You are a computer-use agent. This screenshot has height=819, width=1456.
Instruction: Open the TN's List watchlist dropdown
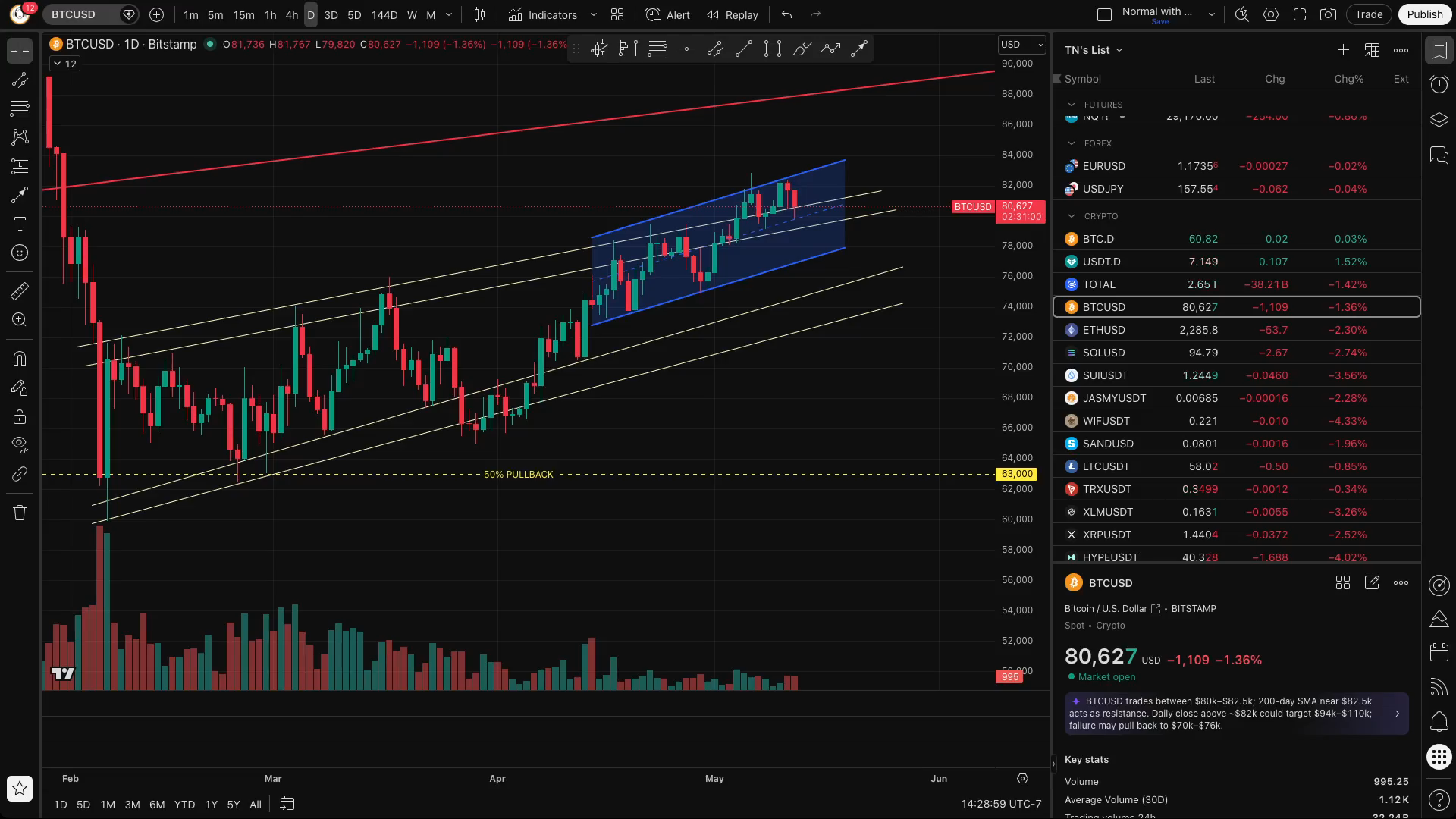(1094, 50)
